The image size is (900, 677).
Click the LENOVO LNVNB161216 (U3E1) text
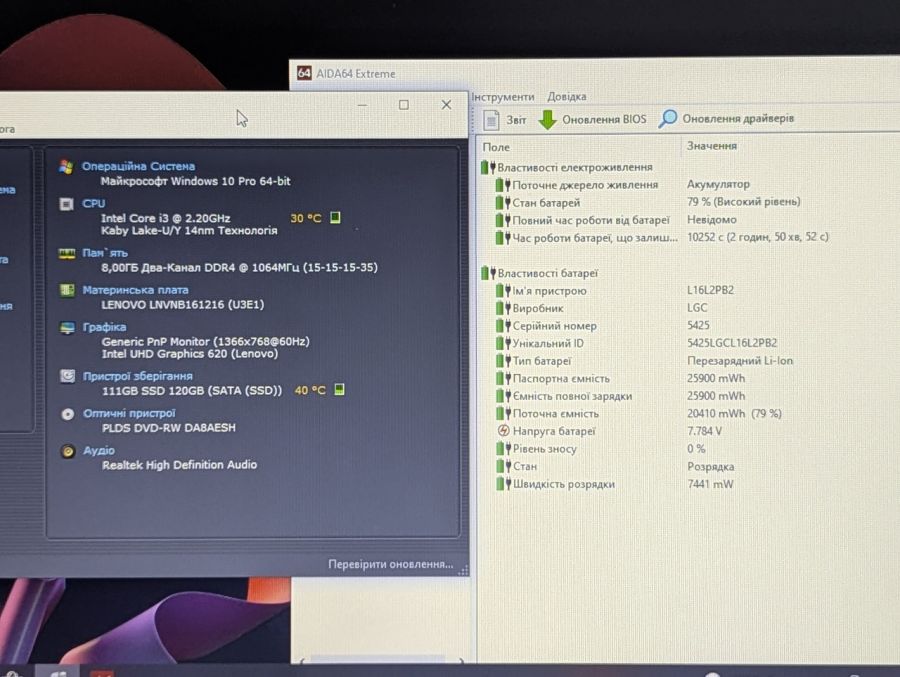183,305
